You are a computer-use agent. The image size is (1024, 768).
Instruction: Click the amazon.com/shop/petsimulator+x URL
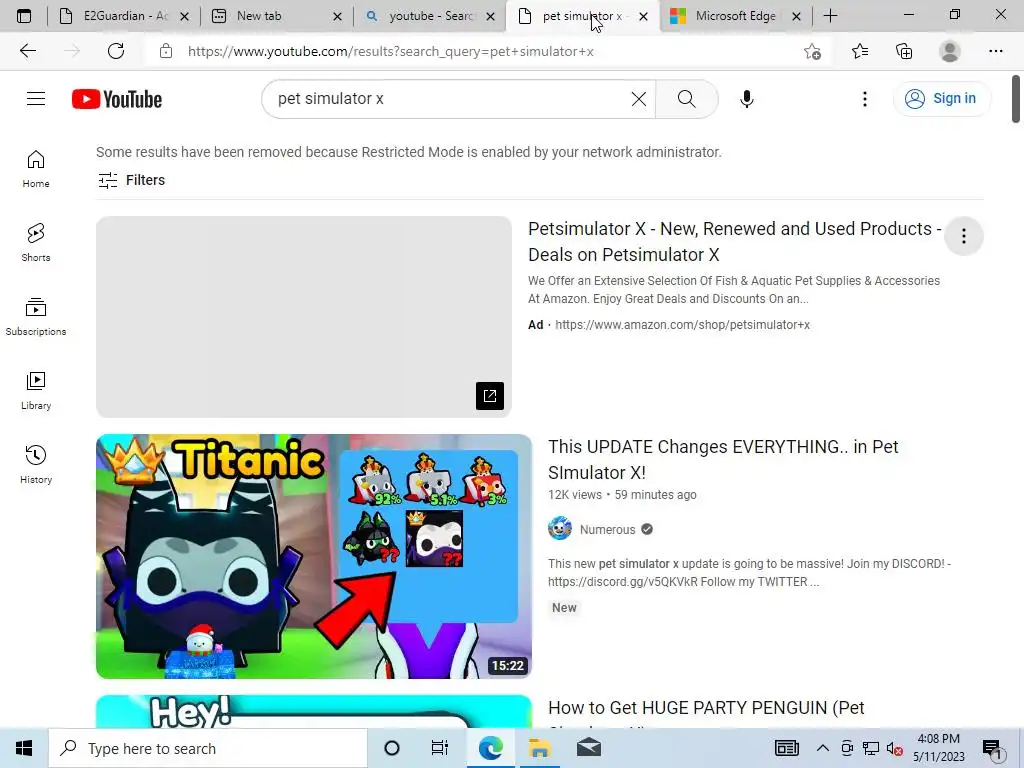point(682,325)
